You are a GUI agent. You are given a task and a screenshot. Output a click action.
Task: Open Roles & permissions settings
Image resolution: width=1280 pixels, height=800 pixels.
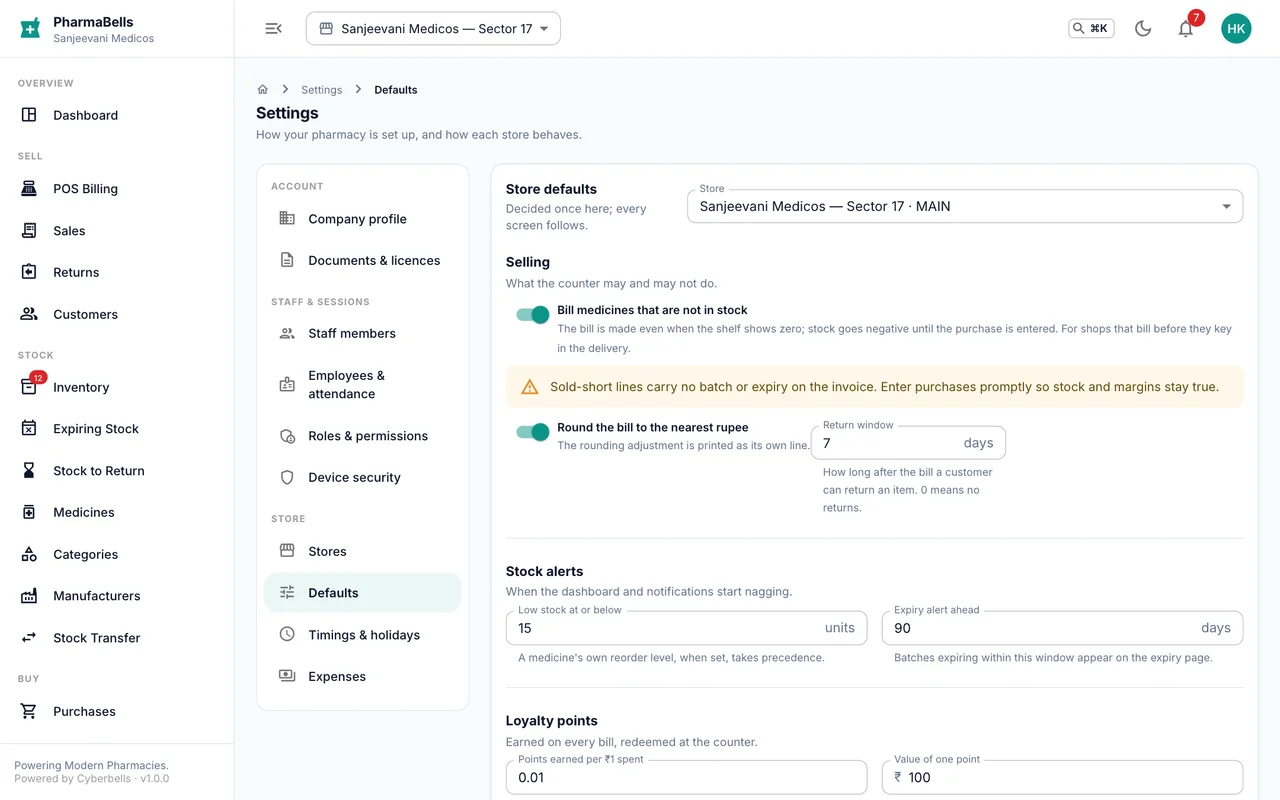(363, 436)
